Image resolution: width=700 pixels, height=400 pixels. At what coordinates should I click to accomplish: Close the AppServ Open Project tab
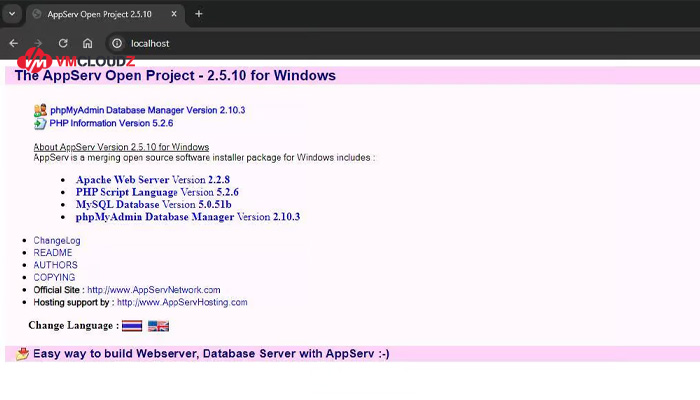click(174, 14)
